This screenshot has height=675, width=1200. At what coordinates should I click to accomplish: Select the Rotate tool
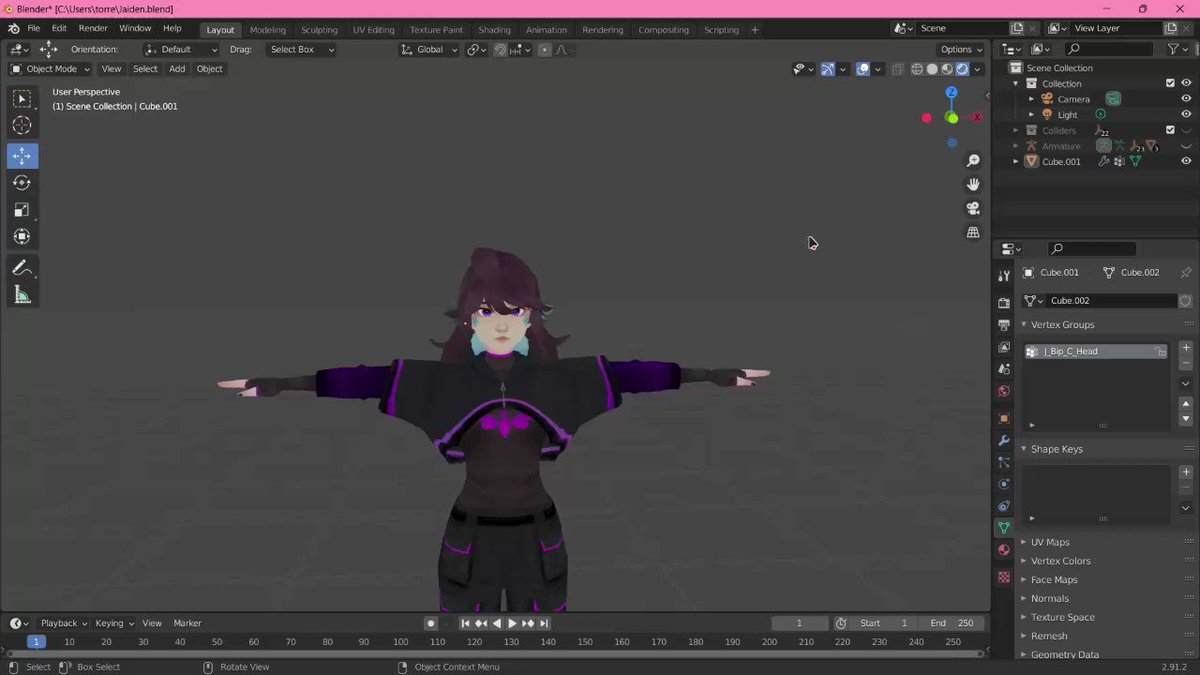[22, 183]
